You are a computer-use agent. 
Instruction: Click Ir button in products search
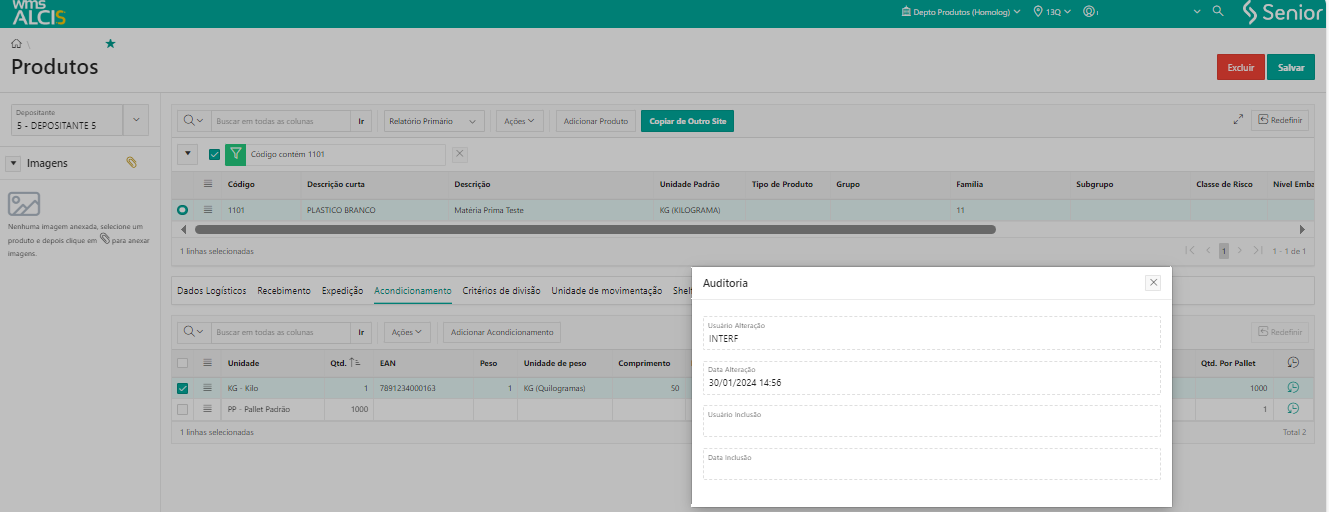[x=362, y=121]
